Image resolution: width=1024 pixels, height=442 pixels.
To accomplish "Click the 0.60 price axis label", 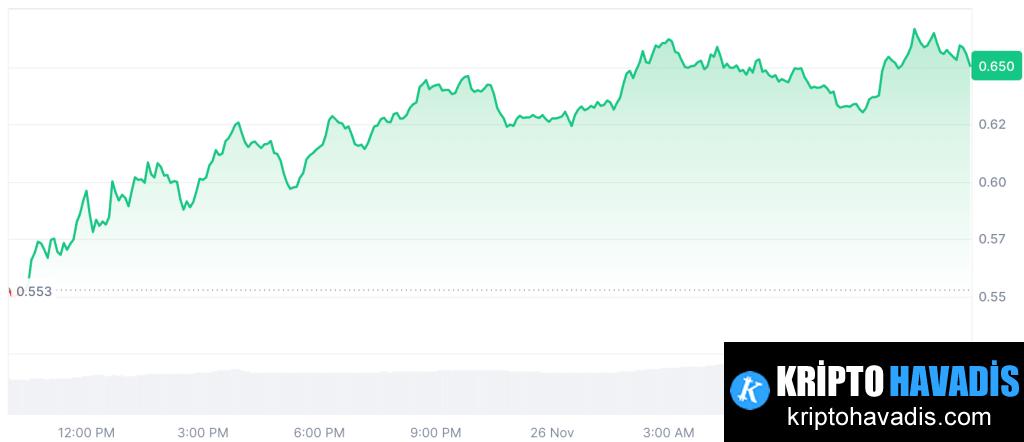I will tap(992, 182).
